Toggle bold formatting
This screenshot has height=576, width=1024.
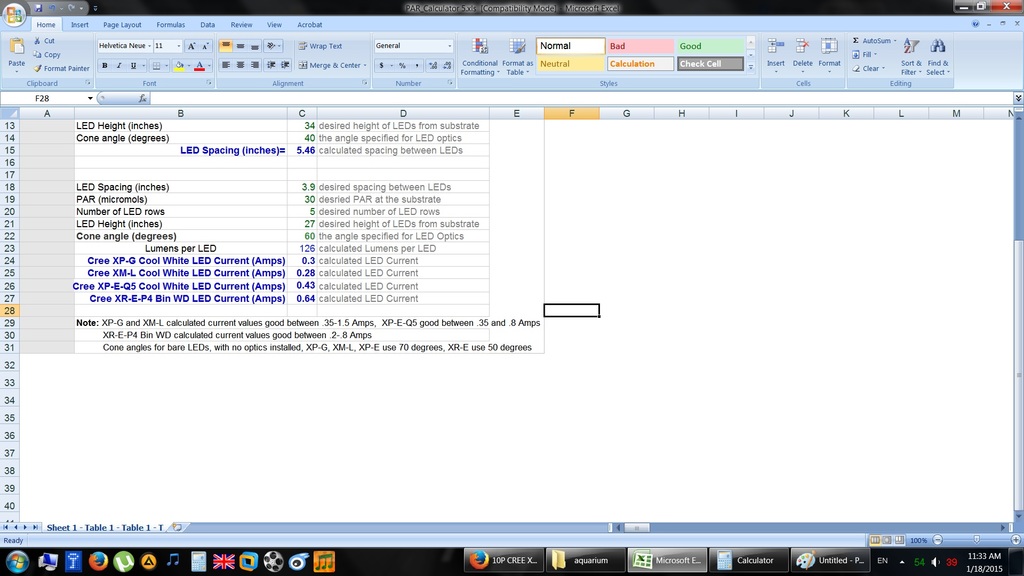coord(104,66)
